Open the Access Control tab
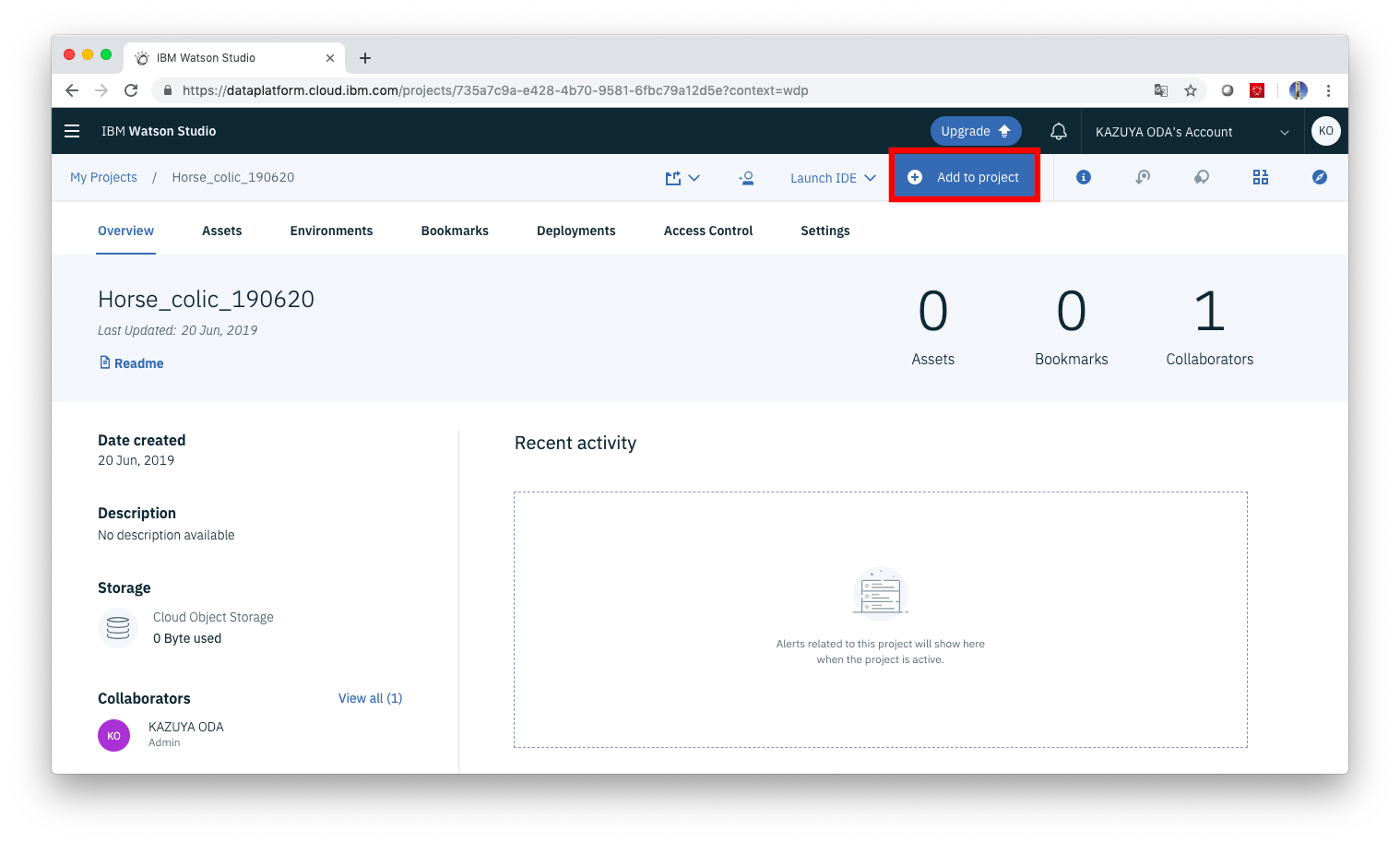 pyautogui.click(x=707, y=231)
